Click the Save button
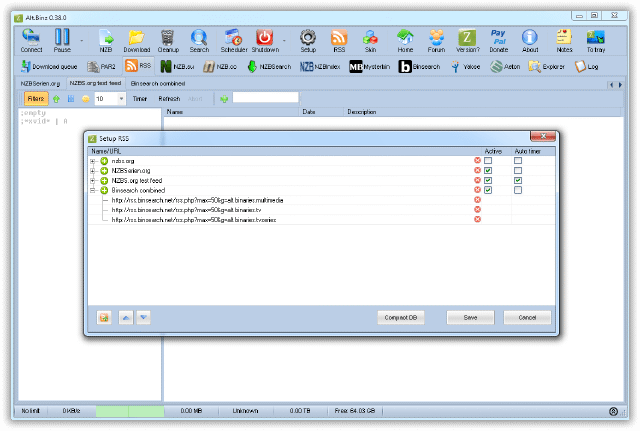This screenshot has height=431, width=640. pos(470,318)
